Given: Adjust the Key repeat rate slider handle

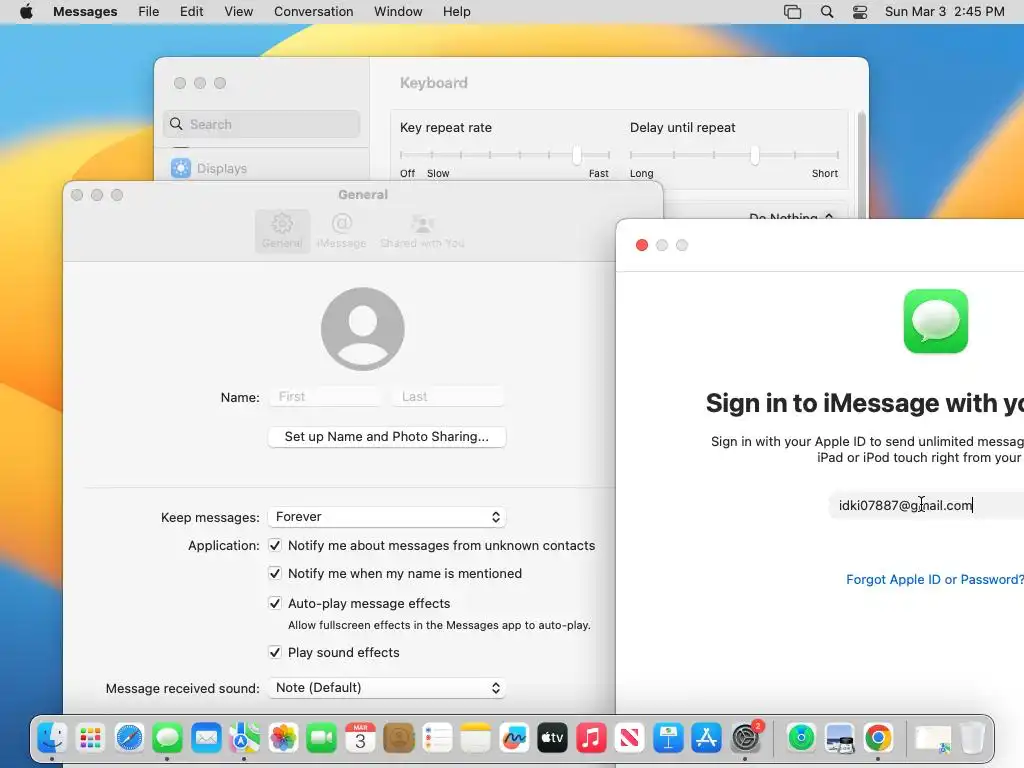Looking at the screenshot, I should pyautogui.click(x=577, y=155).
